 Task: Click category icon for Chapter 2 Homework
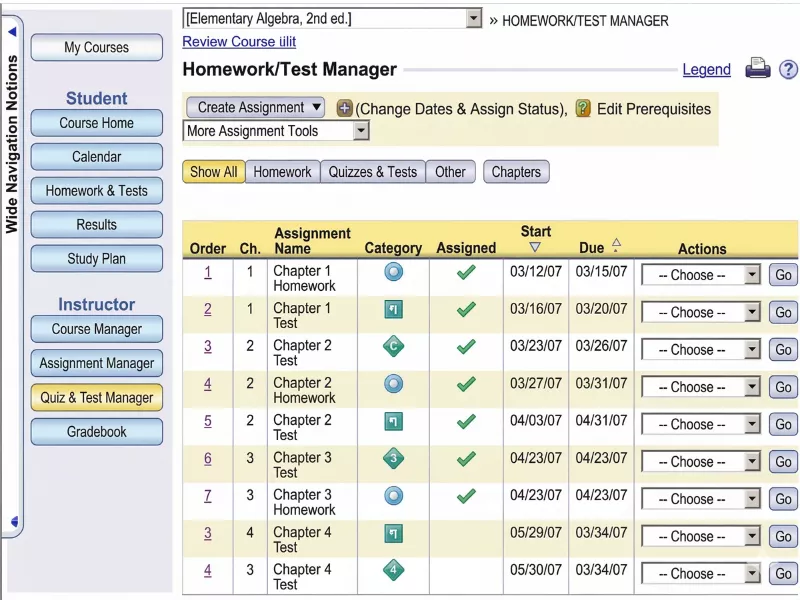(393, 384)
